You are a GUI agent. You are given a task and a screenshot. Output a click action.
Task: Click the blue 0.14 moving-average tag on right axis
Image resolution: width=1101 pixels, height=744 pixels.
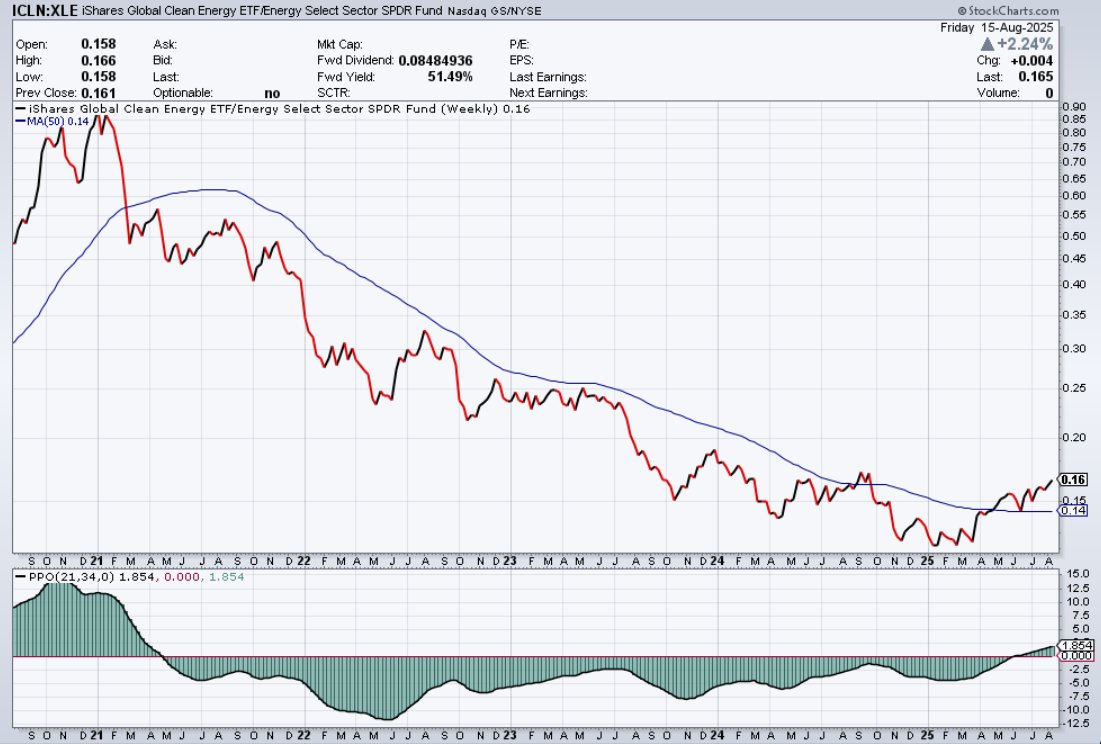click(x=1073, y=510)
